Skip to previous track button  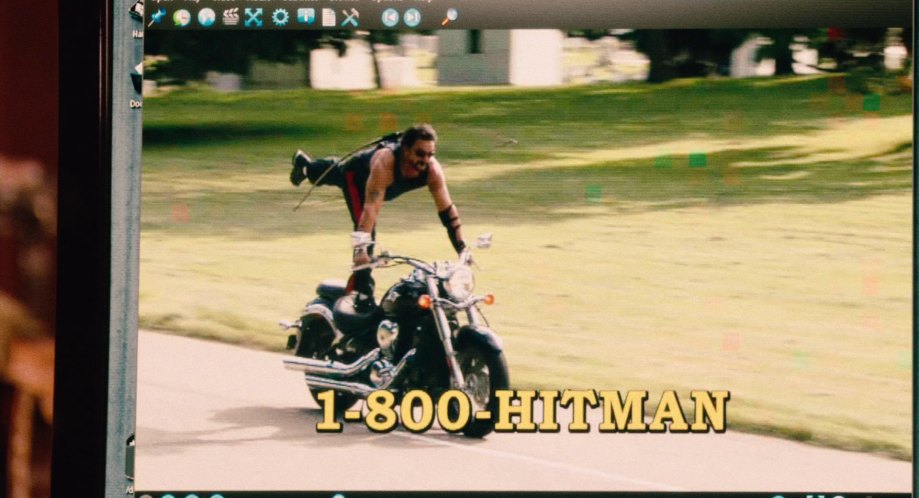click(x=390, y=17)
